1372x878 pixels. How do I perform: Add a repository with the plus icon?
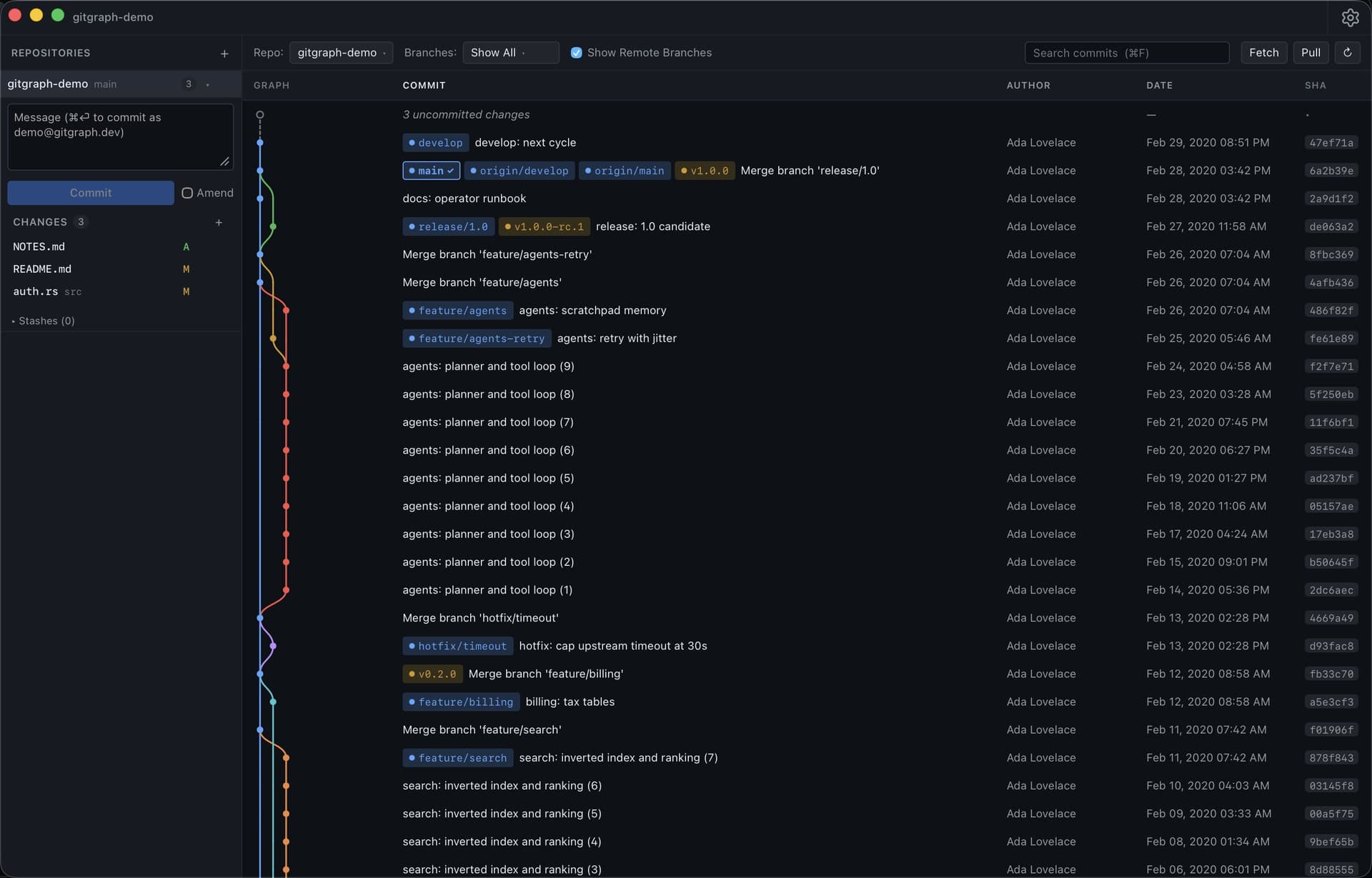coord(224,54)
